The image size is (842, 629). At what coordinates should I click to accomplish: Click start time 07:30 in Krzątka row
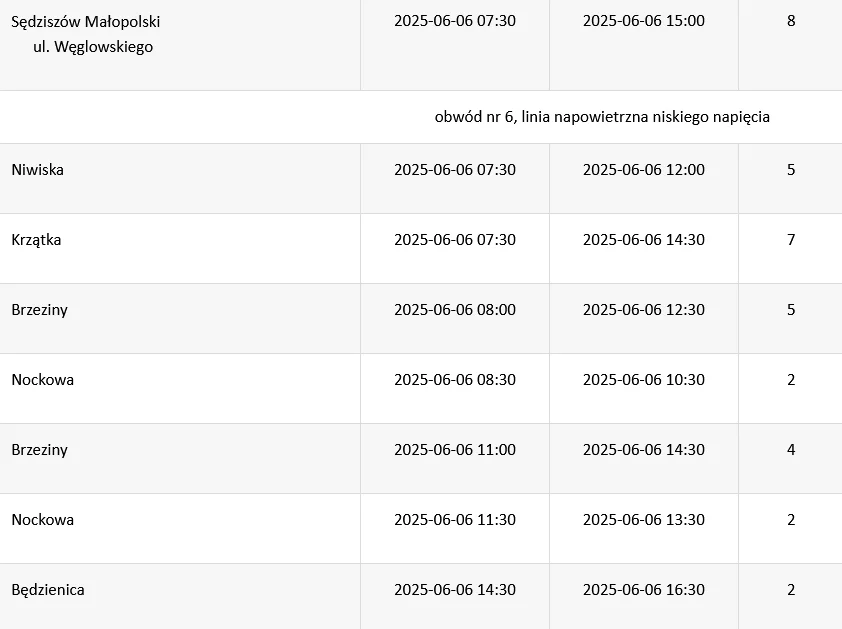(x=455, y=240)
